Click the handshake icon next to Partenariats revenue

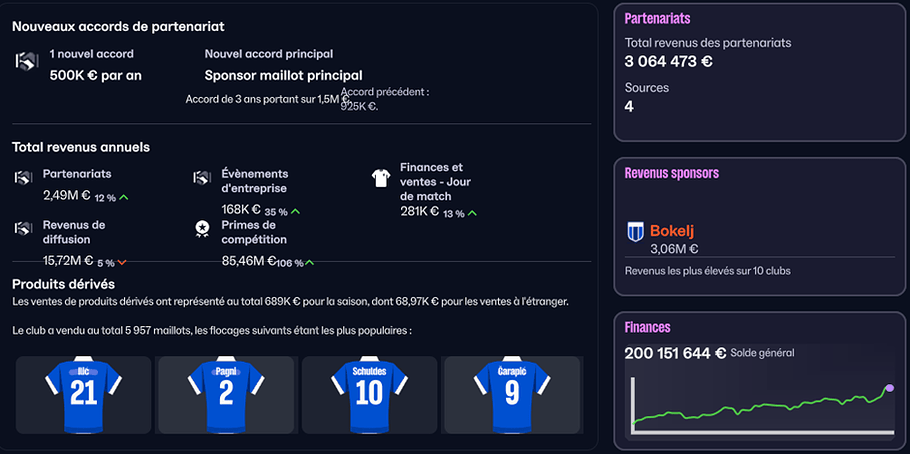(x=23, y=178)
